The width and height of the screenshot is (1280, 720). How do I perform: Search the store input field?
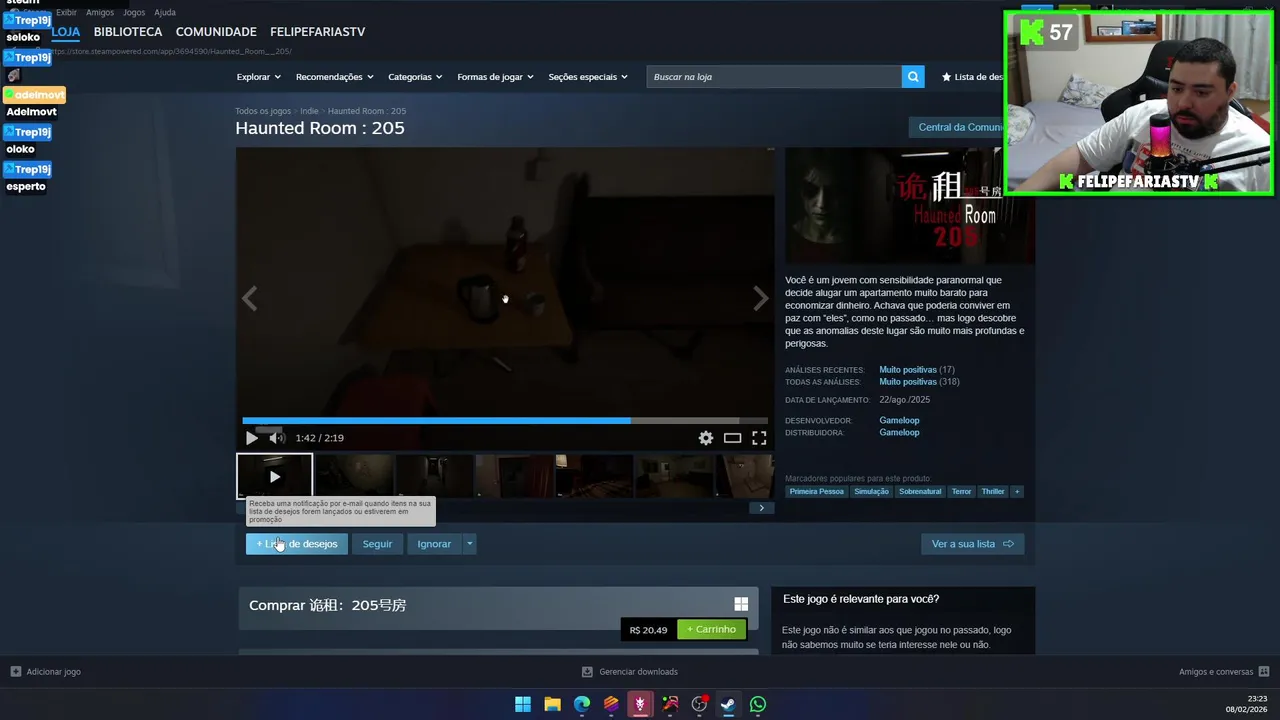774,77
